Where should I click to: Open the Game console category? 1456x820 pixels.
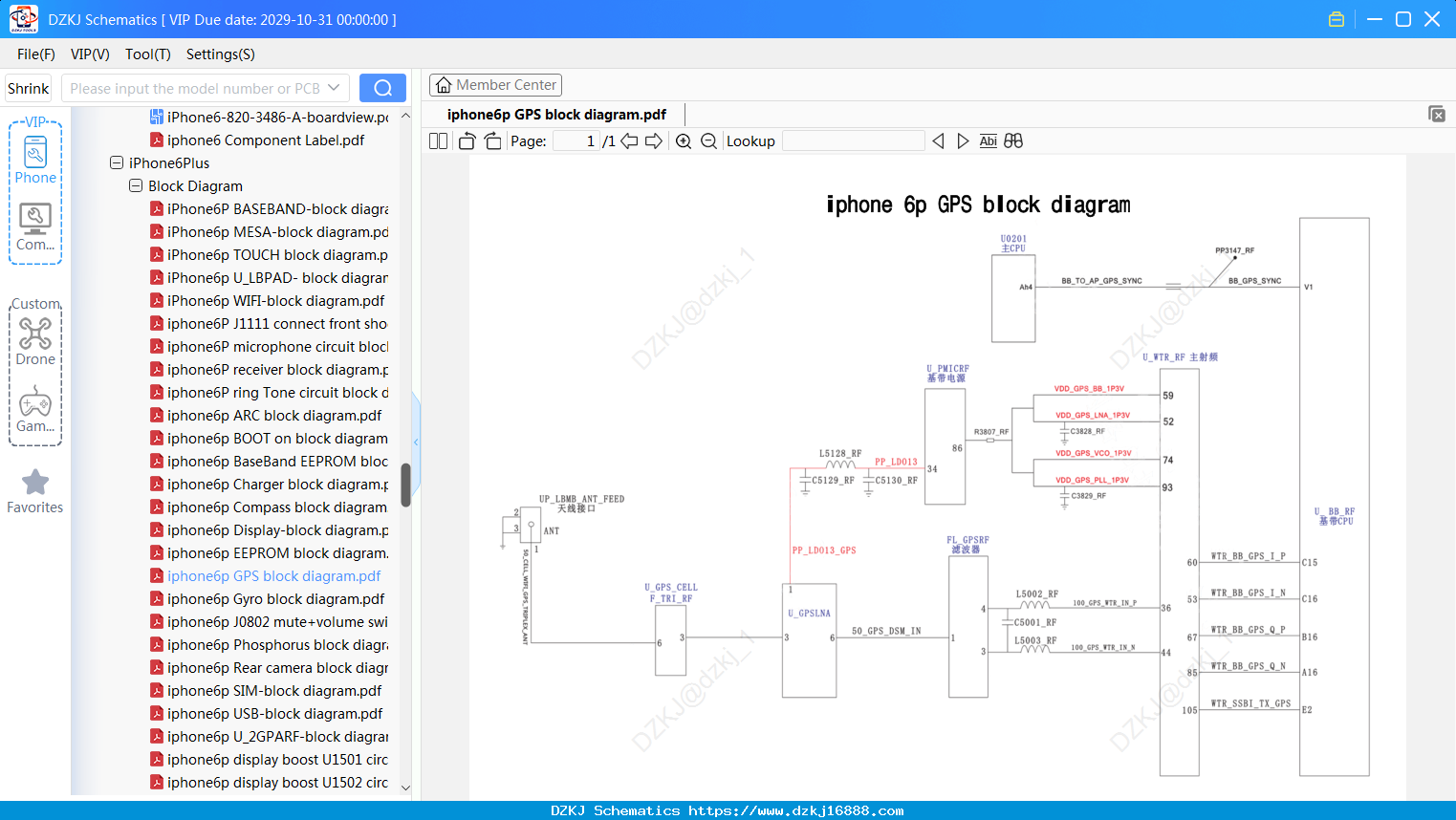tap(35, 409)
